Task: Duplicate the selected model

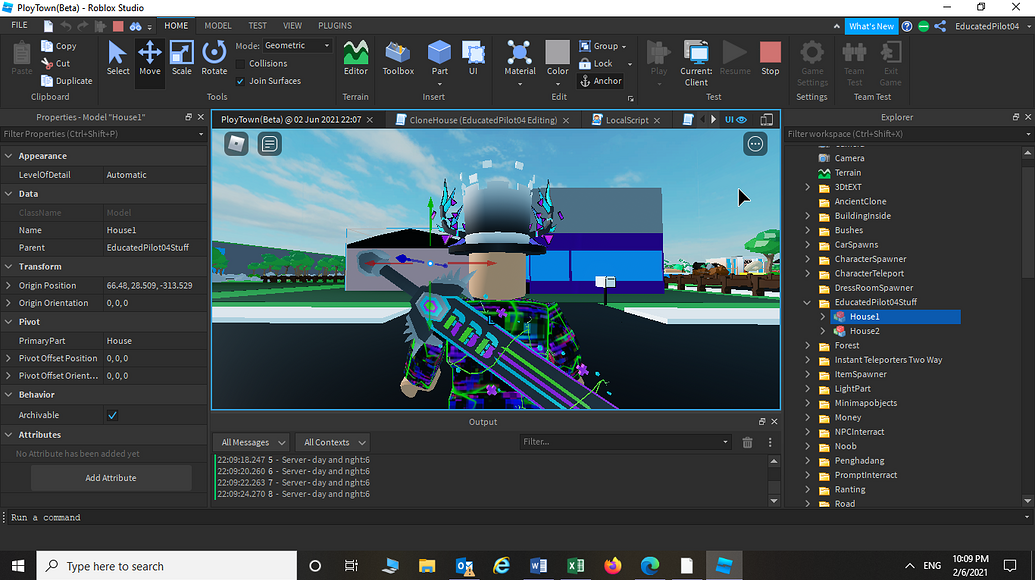Action: click(67, 81)
